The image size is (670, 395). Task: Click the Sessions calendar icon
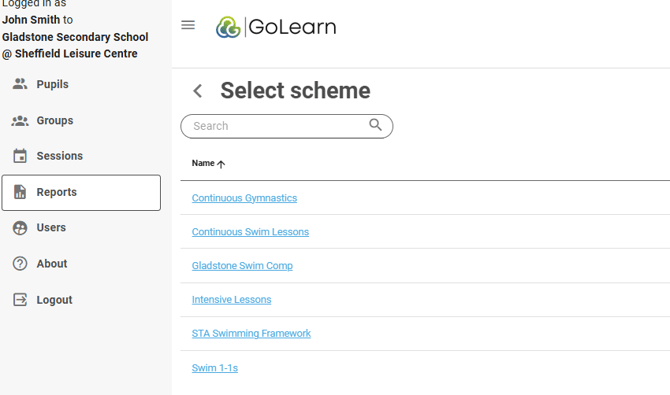click(x=20, y=156)
